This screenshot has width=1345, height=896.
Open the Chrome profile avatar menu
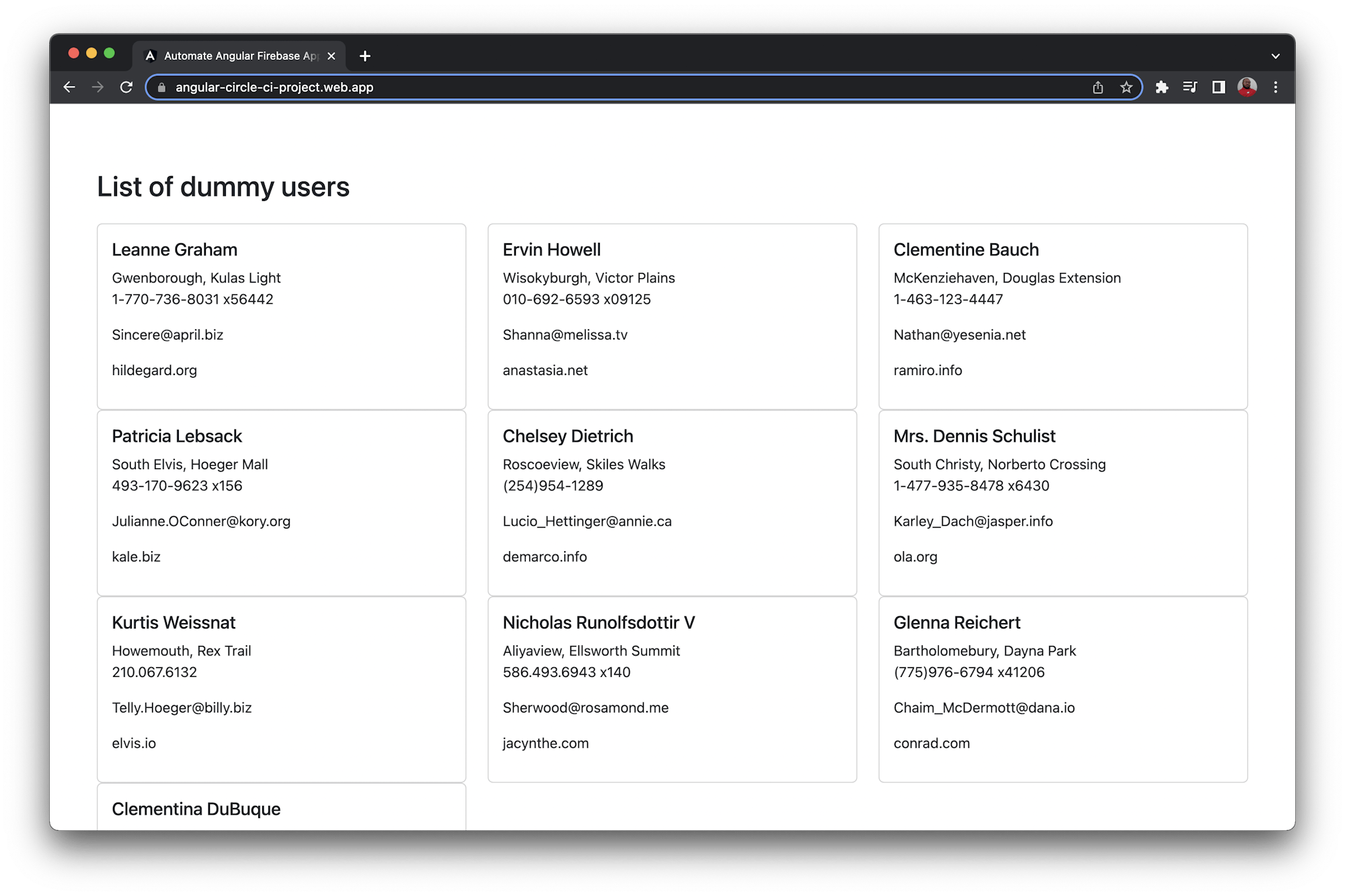[1247, 87]
